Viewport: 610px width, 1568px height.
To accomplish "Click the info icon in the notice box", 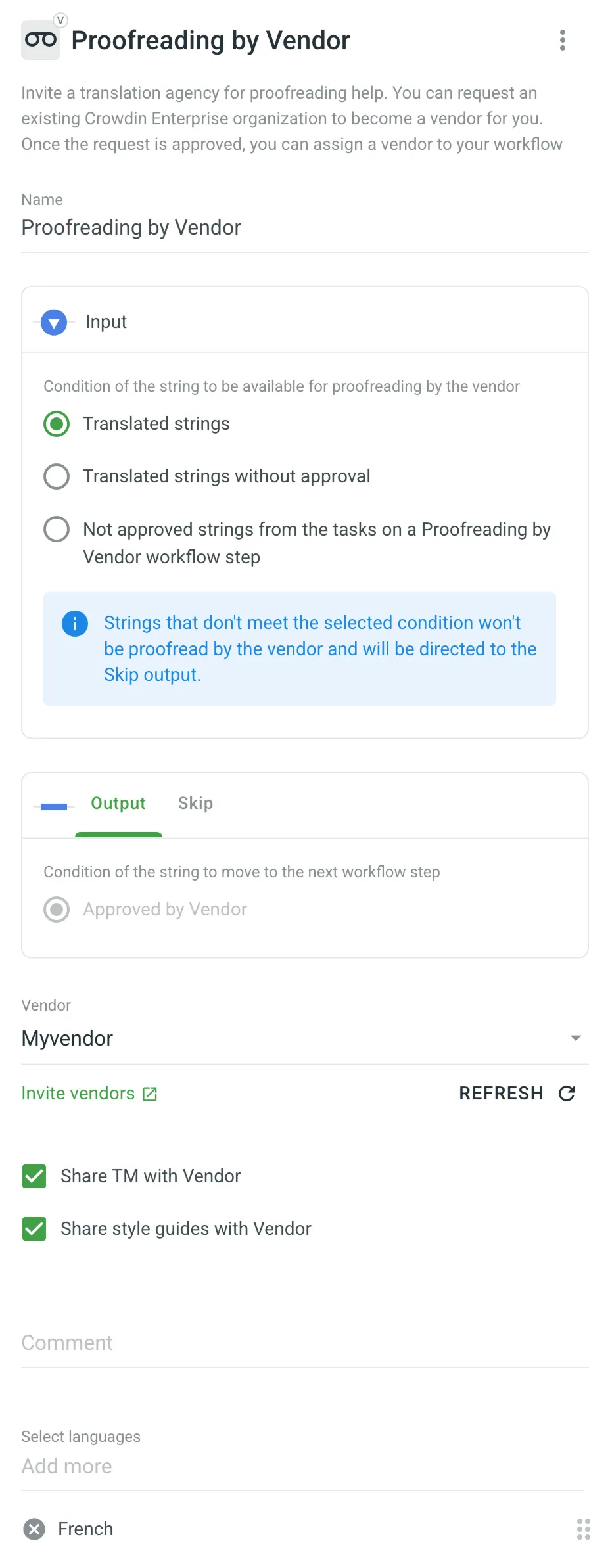I will click(x=74, y=623).
